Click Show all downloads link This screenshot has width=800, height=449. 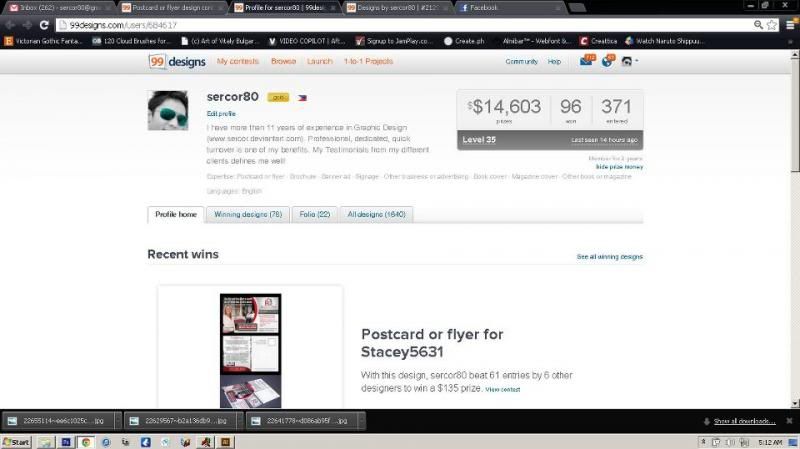(744, 421)
